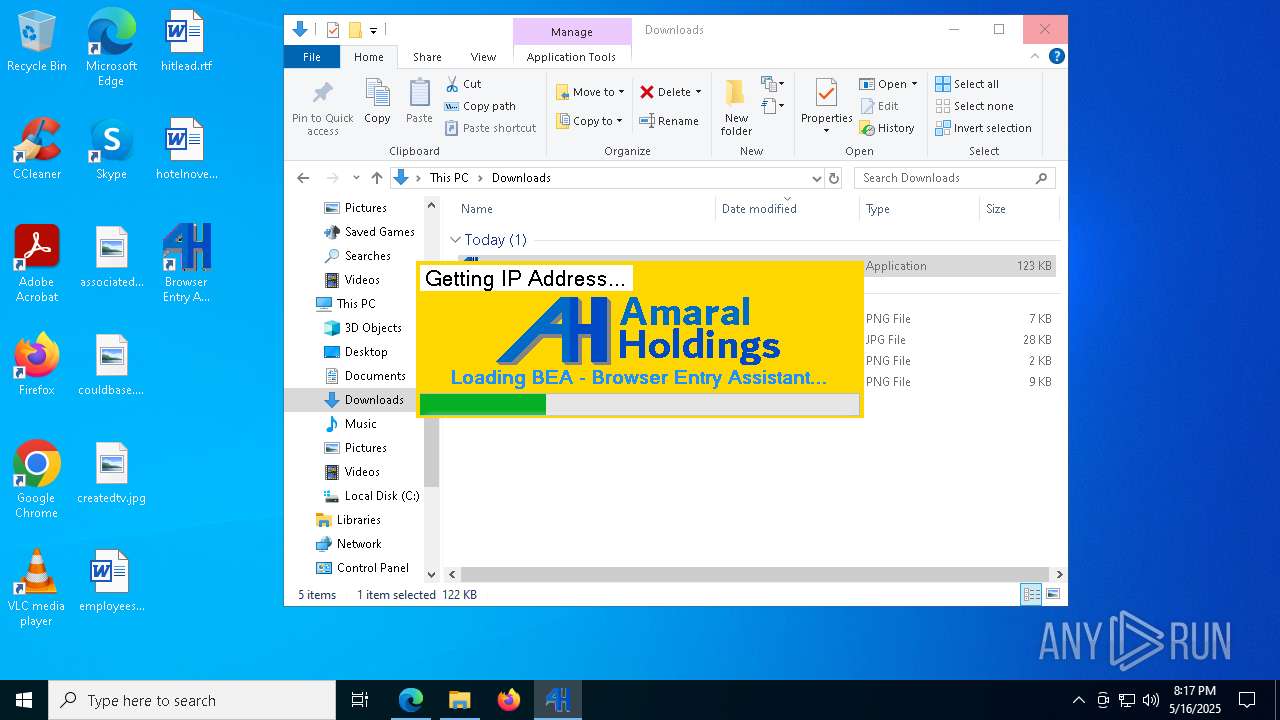Image resolution: width=1280 pixels, height=720 pixels.
Task: Expand the Delete dropdown arrow
Action: point(698,92)
